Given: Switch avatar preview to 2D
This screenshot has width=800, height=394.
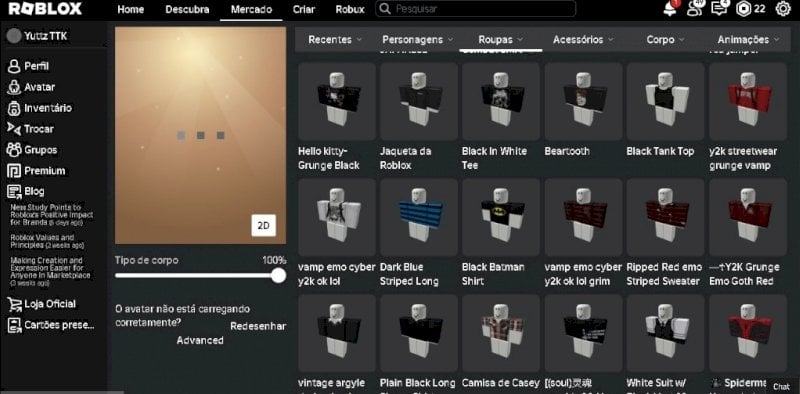Looking at the screenshot, I should pyautogui.click(x=263, y=226).
